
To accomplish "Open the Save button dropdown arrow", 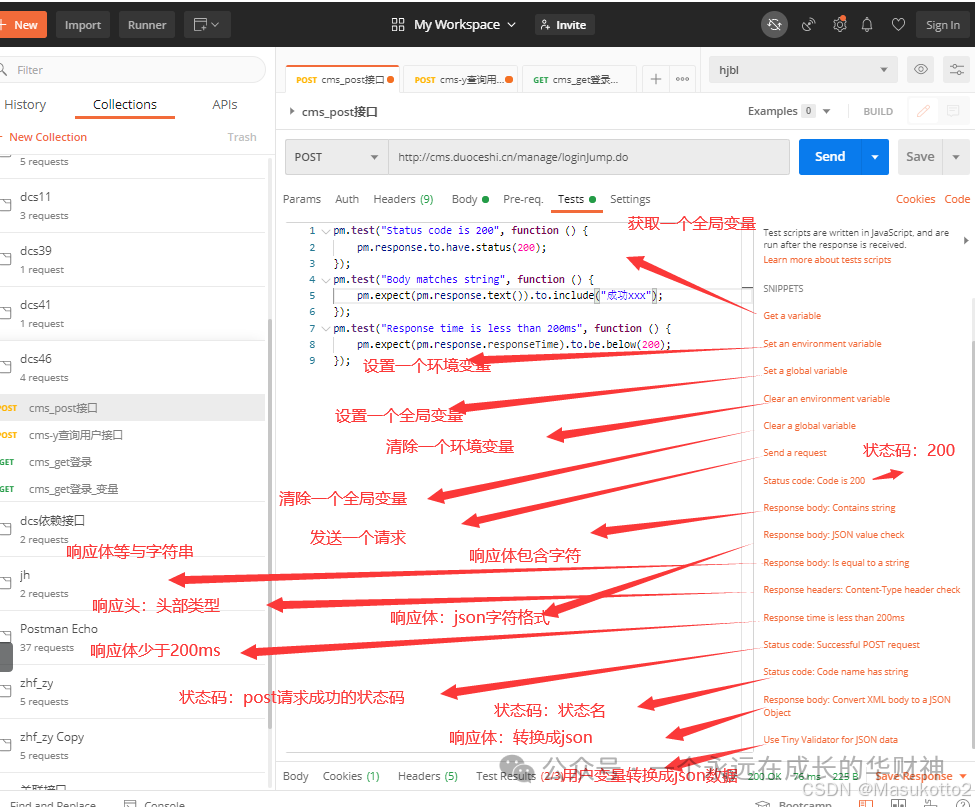I will 956,157.
